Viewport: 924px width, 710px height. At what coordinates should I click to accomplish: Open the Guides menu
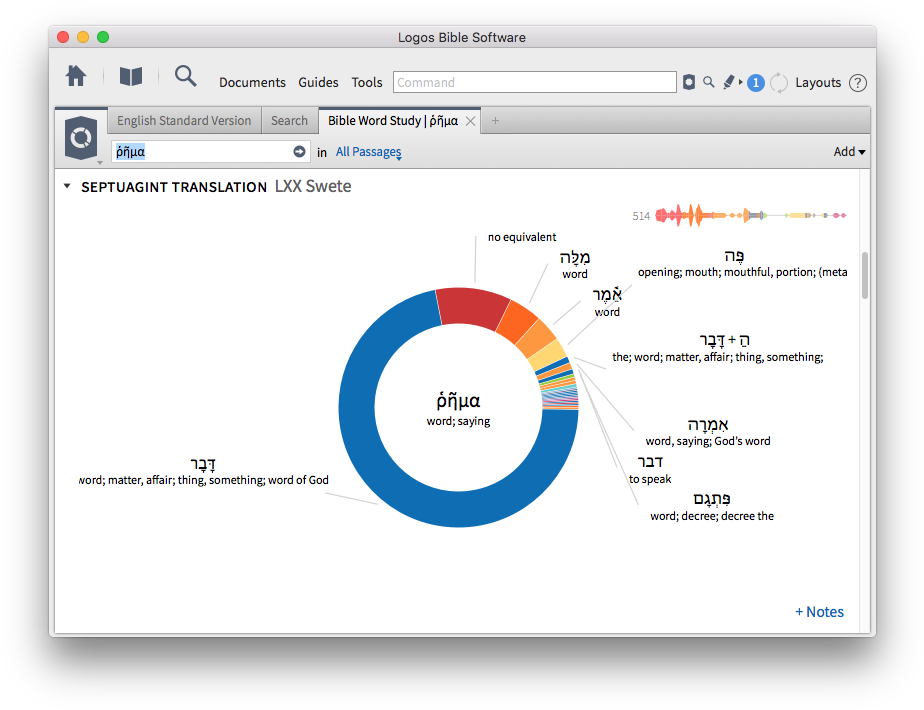(318, 82)
